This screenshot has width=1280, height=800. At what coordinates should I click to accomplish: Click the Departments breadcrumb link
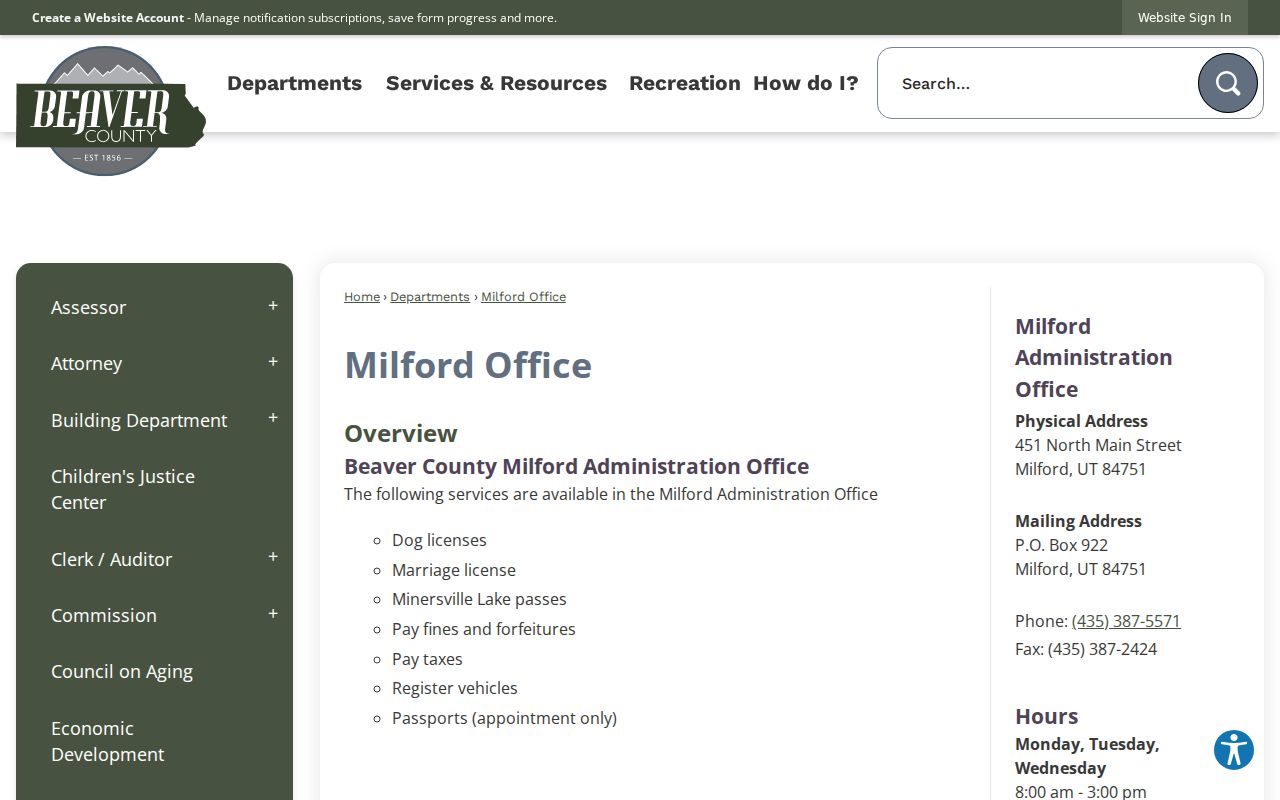click(x=430, y=297)
